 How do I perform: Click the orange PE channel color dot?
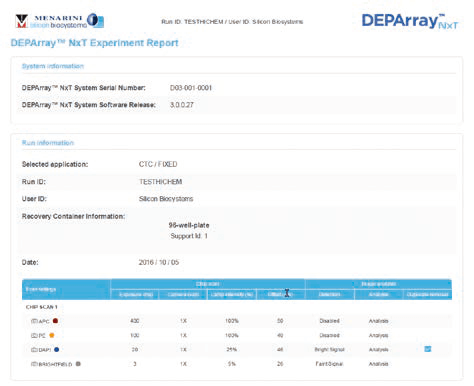[x=52, y=335]
